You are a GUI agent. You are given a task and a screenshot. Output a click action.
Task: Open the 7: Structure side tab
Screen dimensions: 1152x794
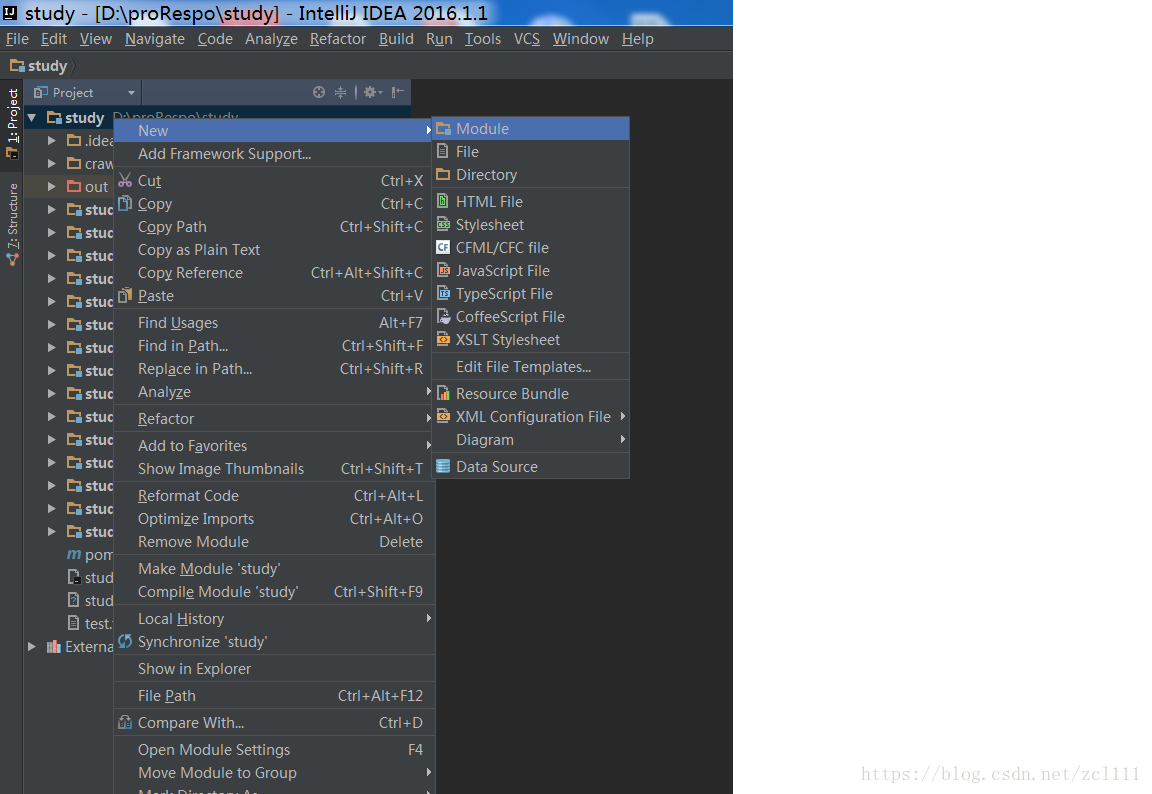tap(12, 224)
